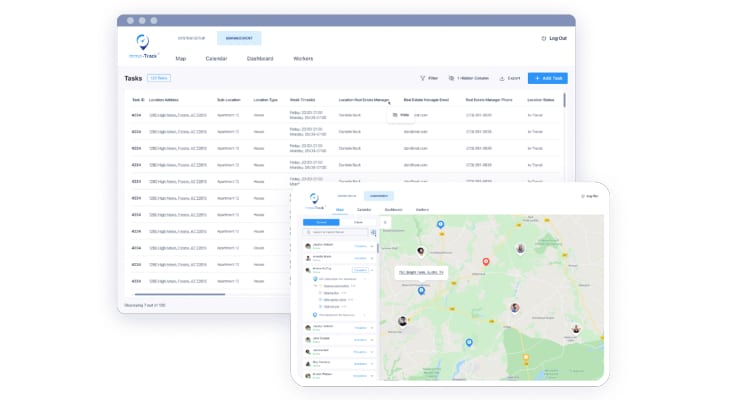Select the Map tab in map window
The height and width of the screenshot is (400, 740).
point(340,209)
